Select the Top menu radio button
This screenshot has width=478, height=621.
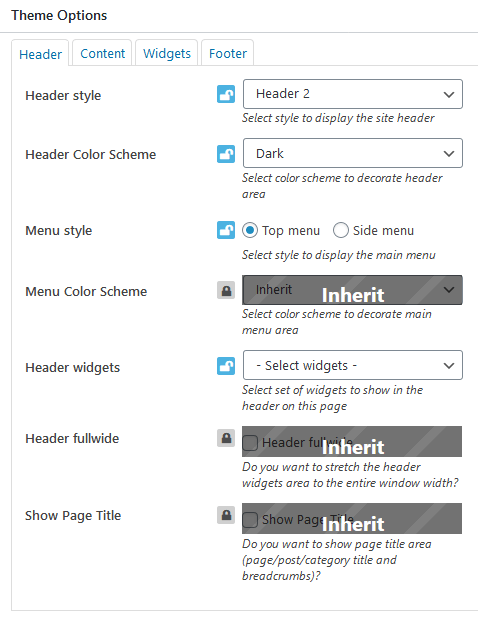250,230
